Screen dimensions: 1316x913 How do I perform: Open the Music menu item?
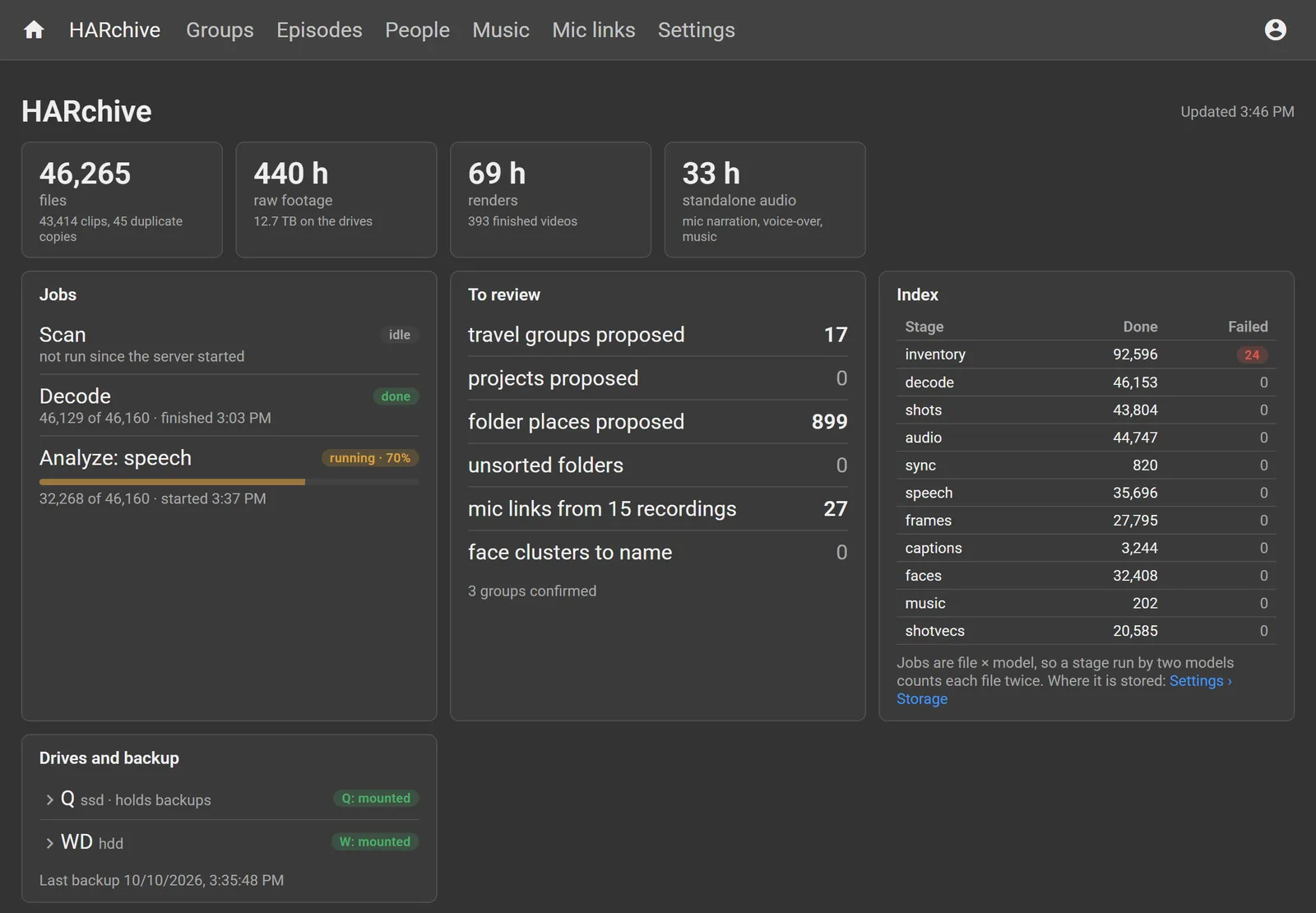pyautogui.click(x=501, y=30)
